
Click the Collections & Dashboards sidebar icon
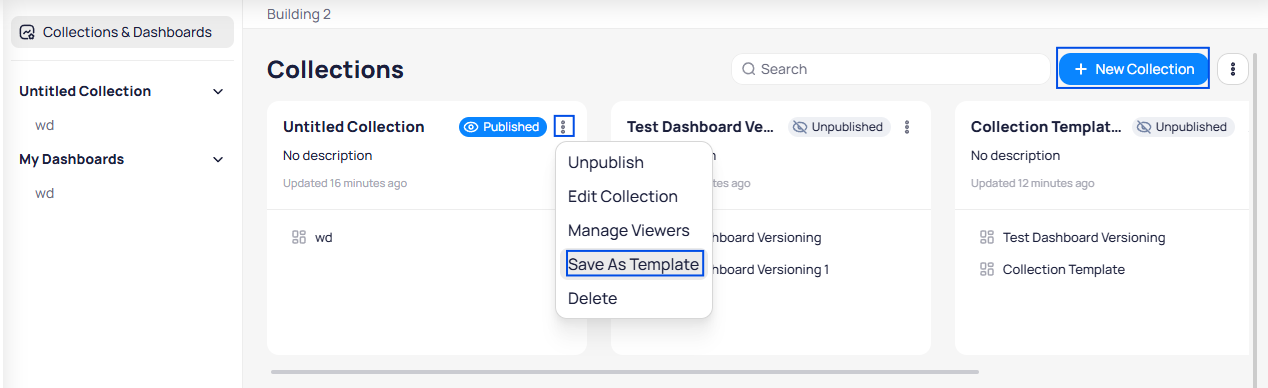[28, 32]
